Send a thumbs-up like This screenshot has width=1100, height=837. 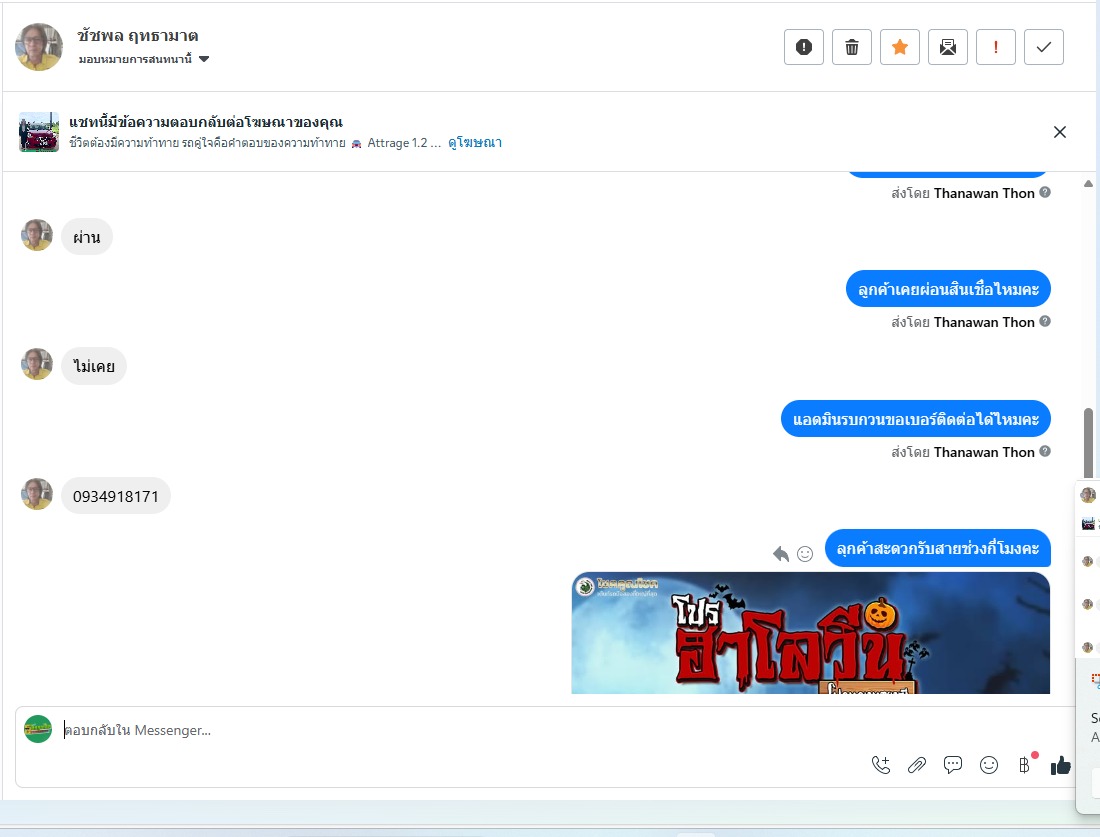pos(1061,765)
